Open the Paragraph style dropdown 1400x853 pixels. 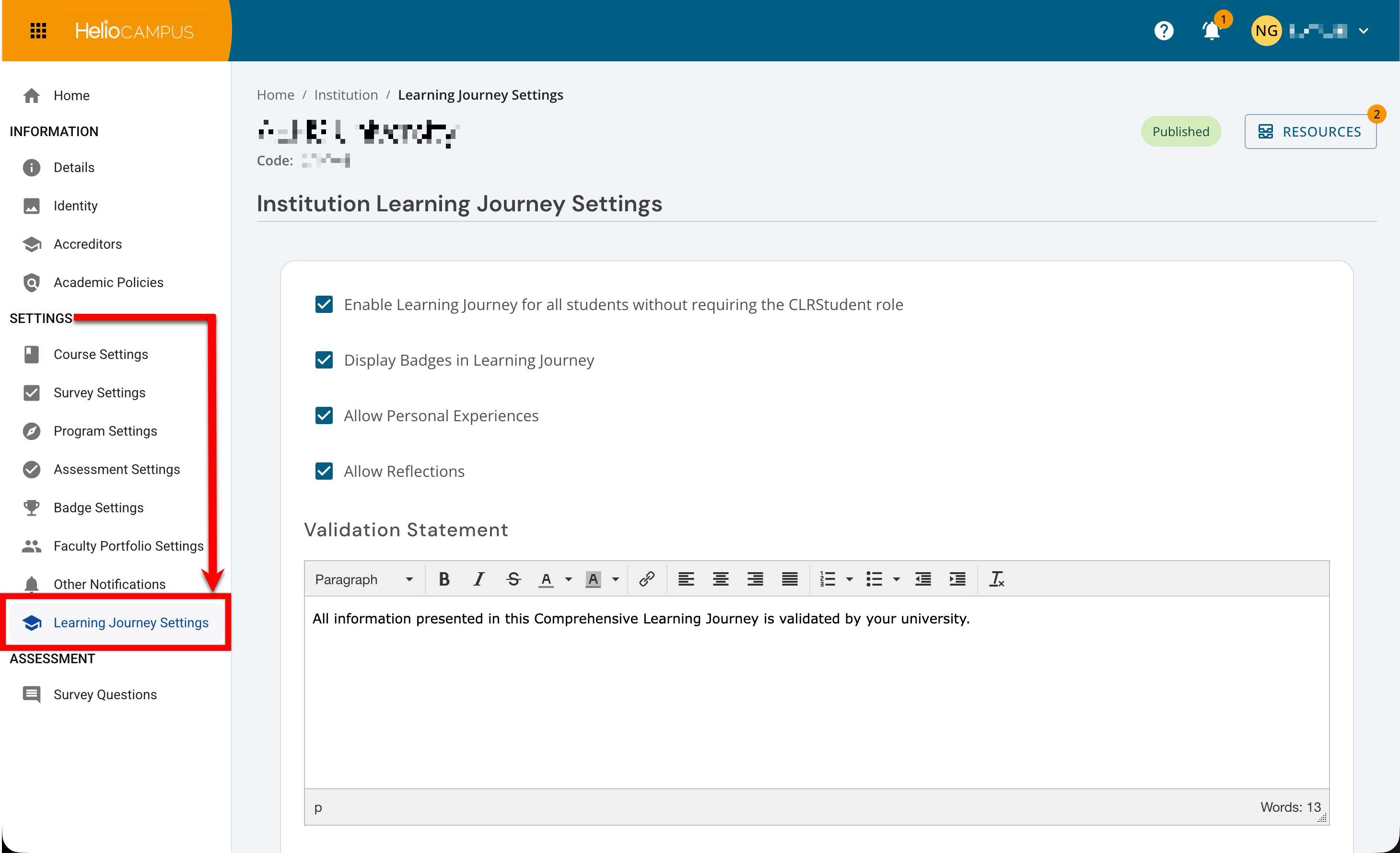pos(363,579)
